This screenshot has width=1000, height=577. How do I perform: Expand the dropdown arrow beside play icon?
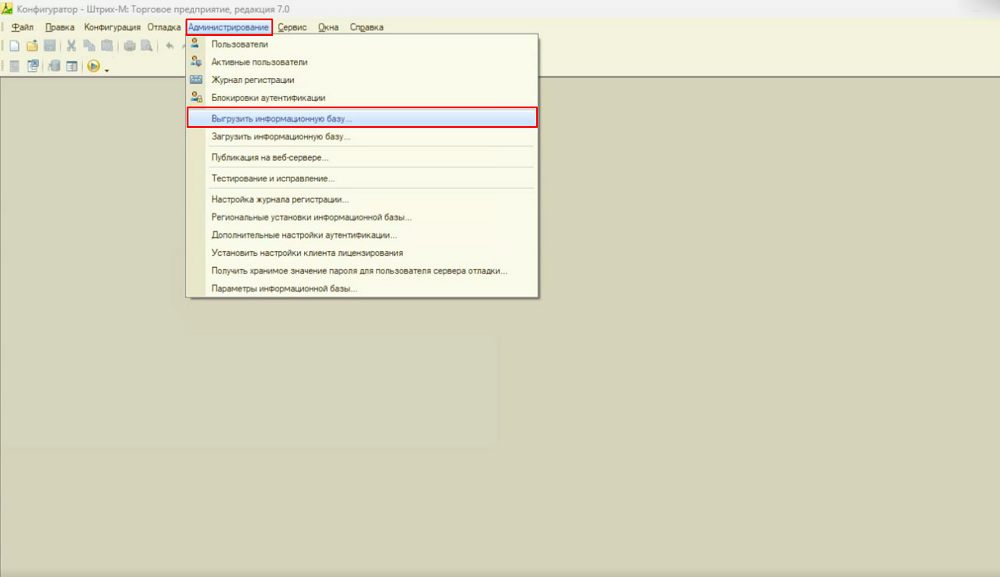(x=107, y=69)
